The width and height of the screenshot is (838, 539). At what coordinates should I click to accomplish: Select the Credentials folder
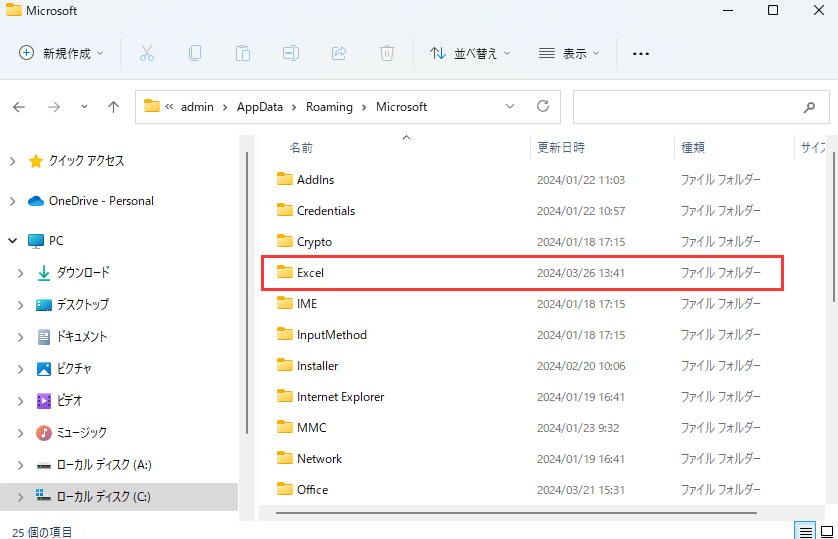[325, 210]
